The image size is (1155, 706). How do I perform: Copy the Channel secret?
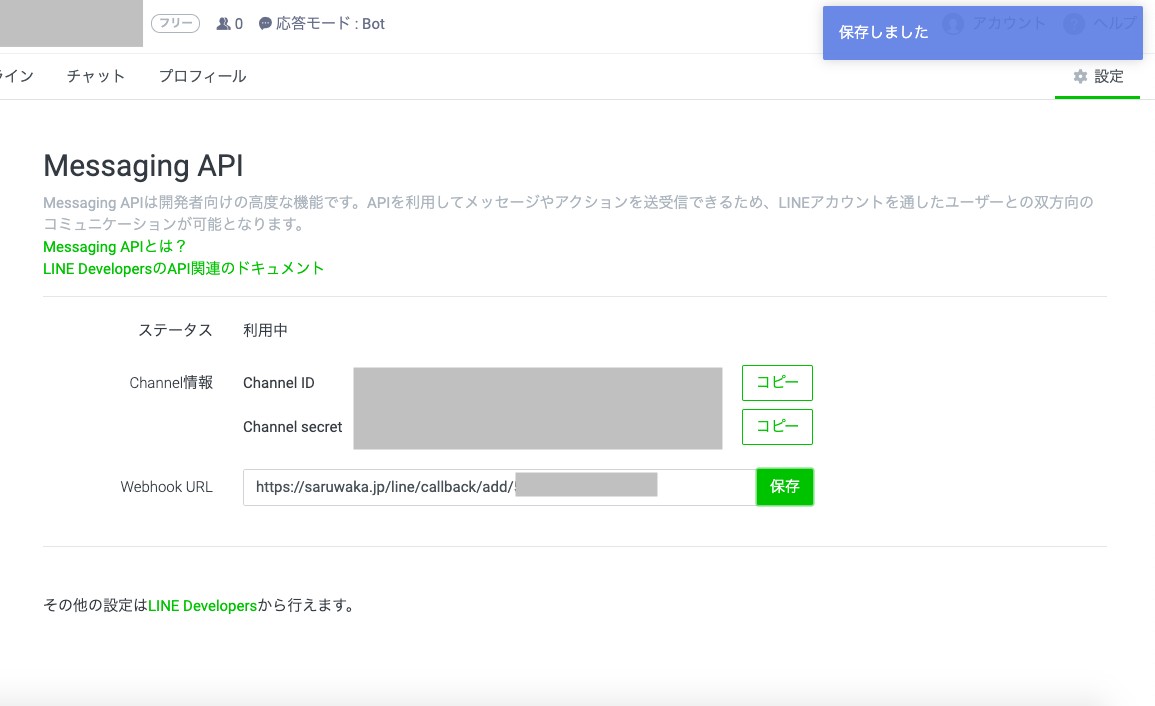coord(777,427)
